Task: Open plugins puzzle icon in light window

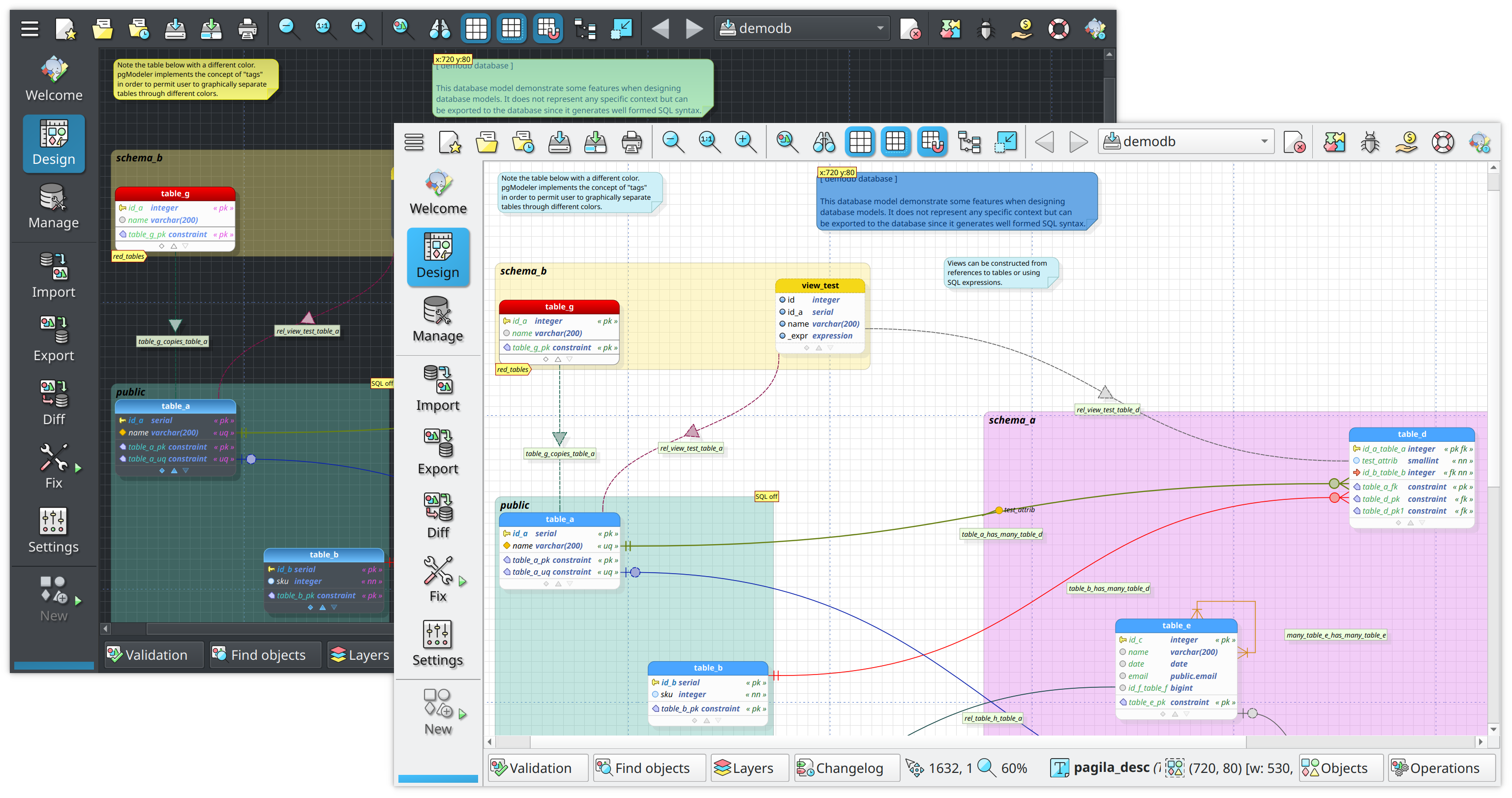Action: (x=1334, y=142)
